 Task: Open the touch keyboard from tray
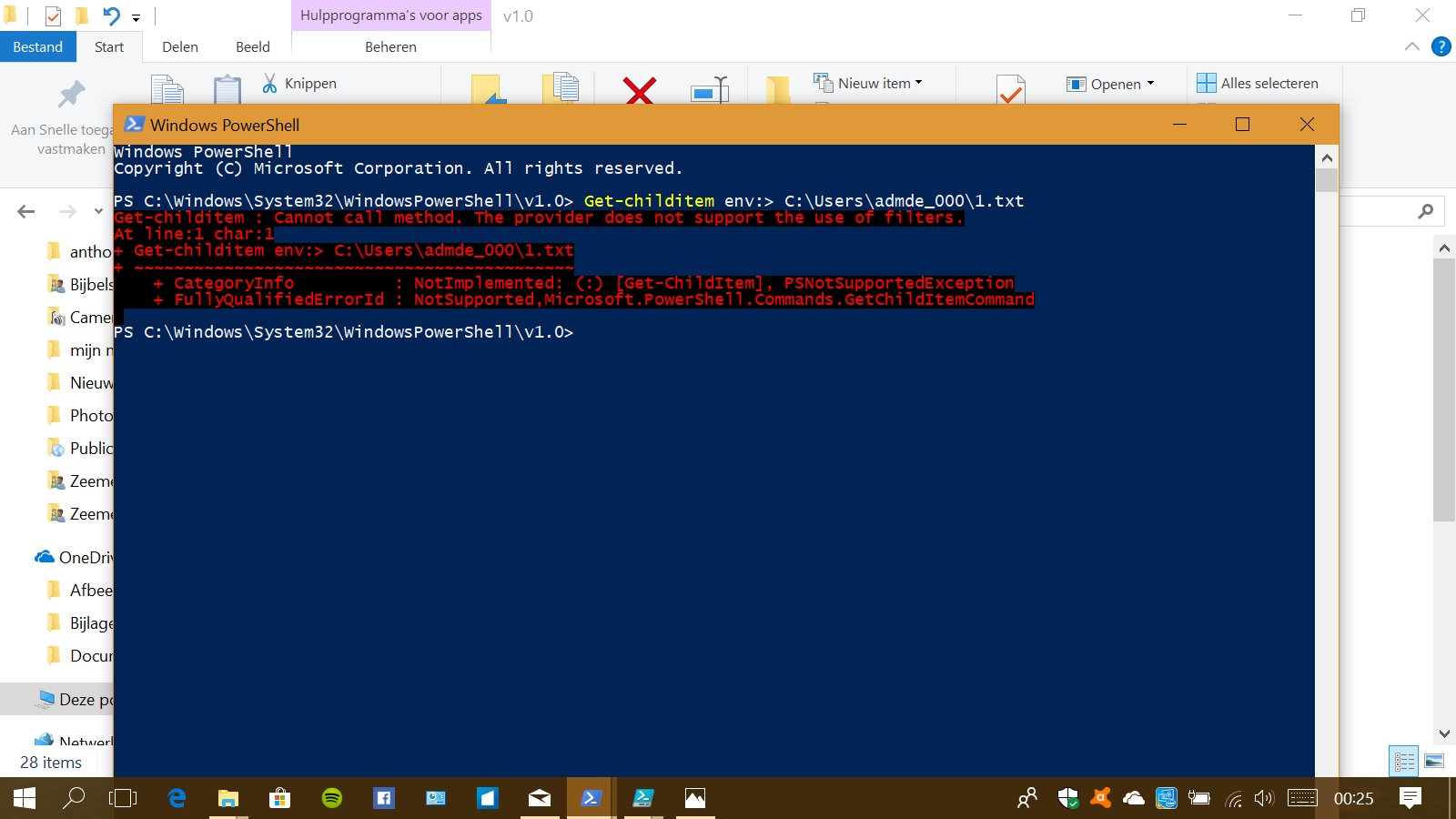coord(1302,798)
